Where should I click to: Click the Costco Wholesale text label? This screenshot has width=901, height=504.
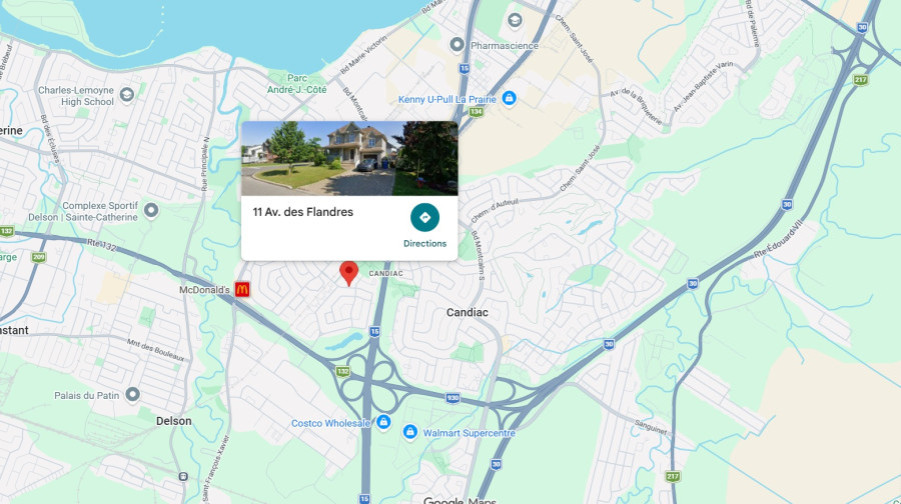[330, 423]
